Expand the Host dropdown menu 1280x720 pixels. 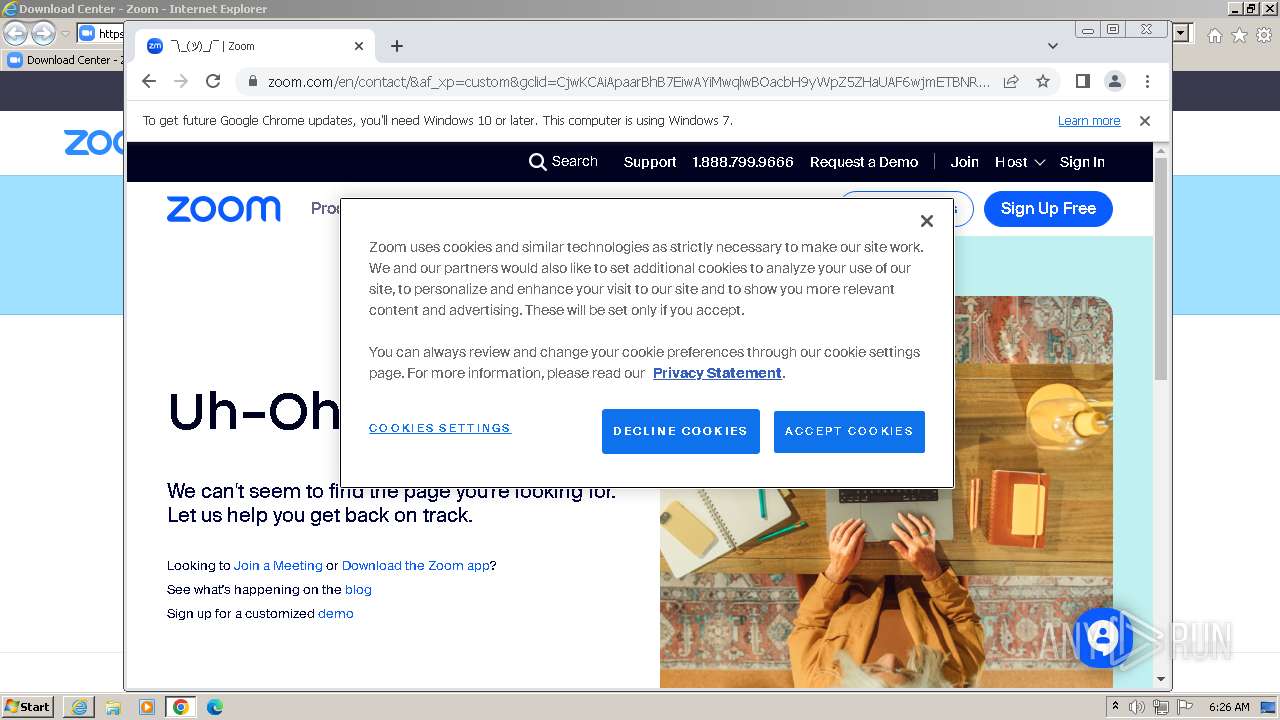tap(1020, 162)
